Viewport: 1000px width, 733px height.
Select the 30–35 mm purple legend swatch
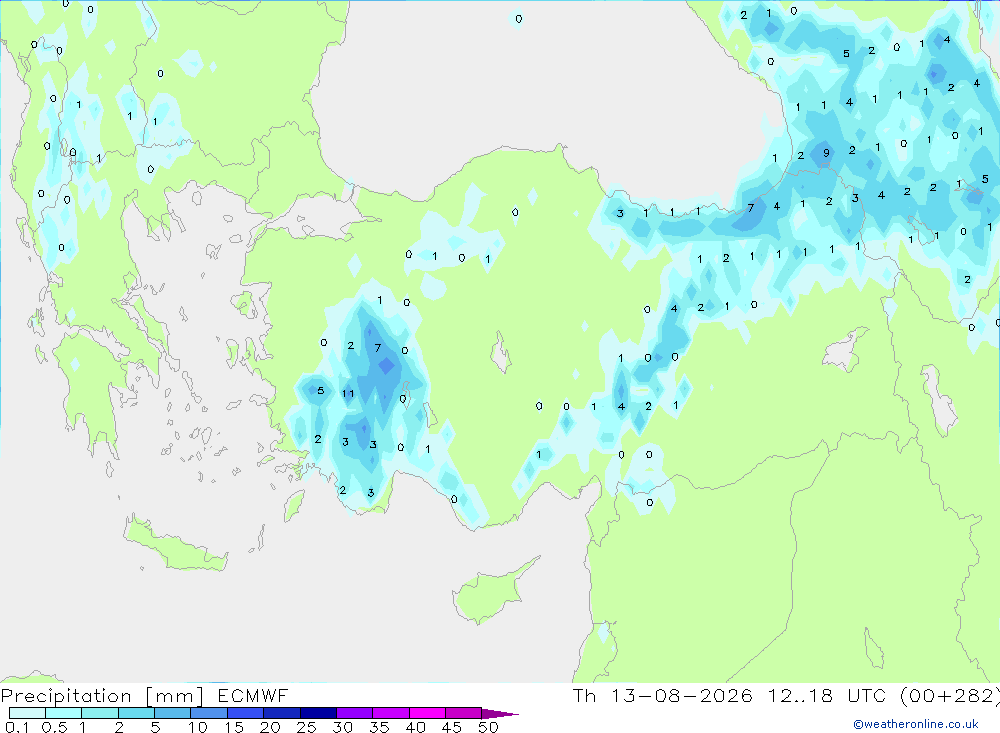point(355,713)
